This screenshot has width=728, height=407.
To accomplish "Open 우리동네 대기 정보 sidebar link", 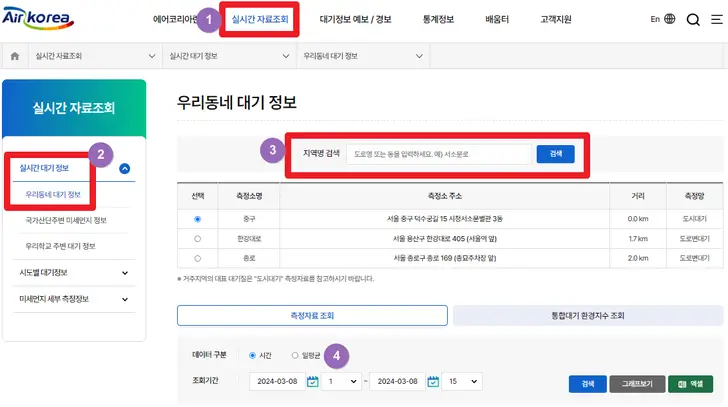I will pos(53,194).
